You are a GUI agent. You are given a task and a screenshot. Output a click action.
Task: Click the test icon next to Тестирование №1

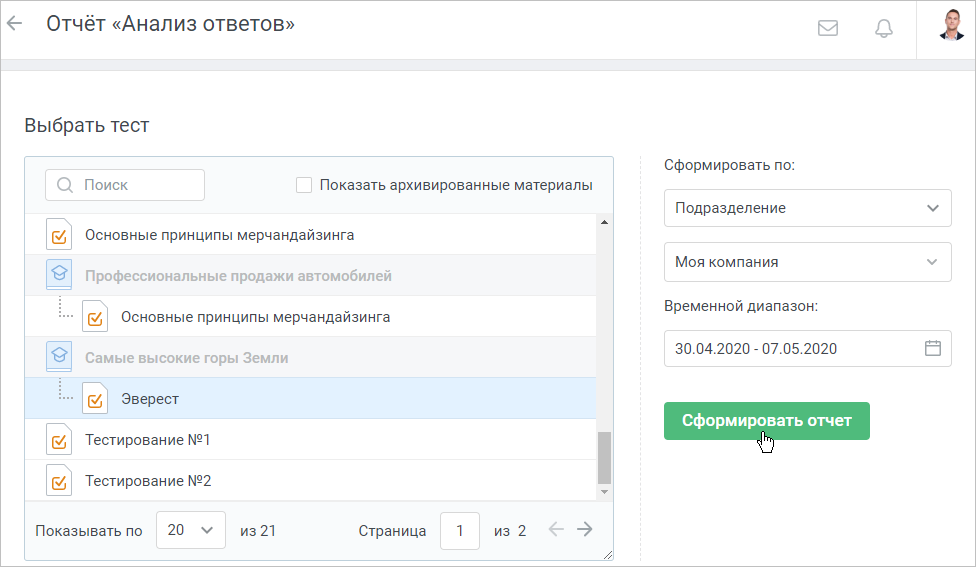(x=59, y=439)
